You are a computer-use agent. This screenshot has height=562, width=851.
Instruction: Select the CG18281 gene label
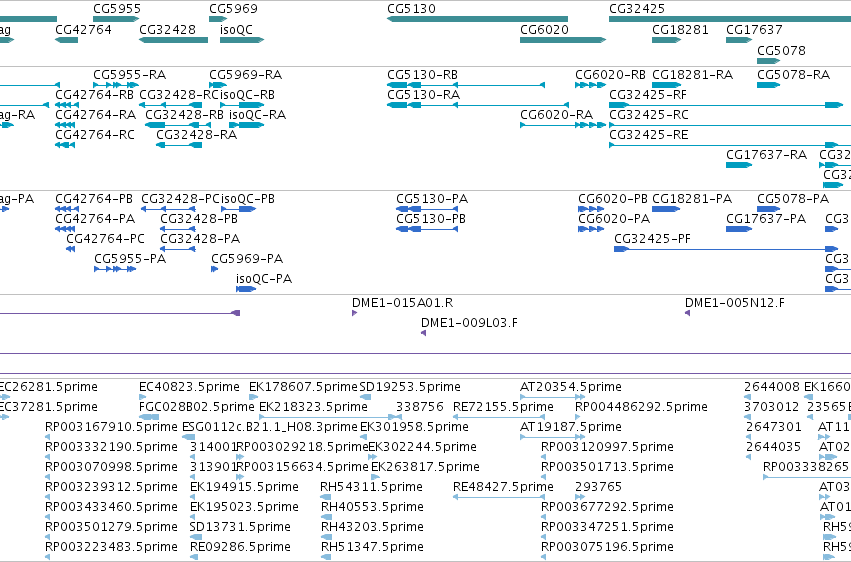pos(680,29)
